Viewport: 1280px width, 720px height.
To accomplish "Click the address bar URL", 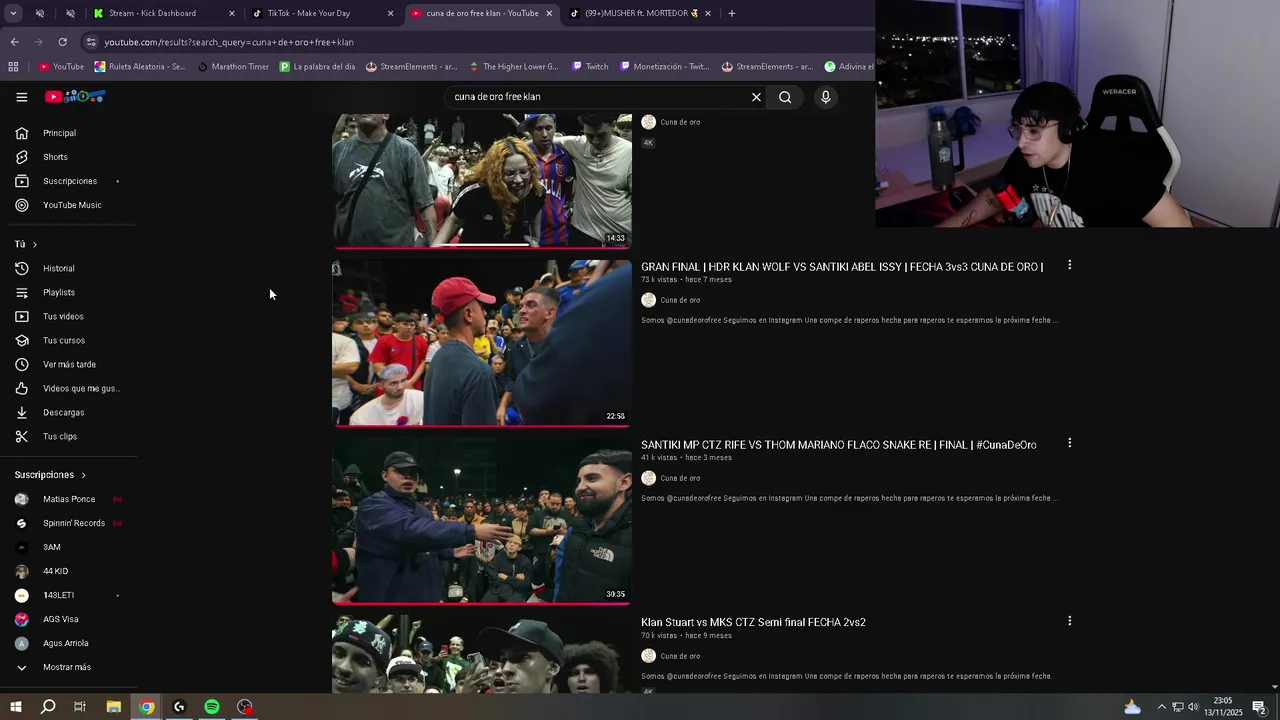I will [229, 42].
